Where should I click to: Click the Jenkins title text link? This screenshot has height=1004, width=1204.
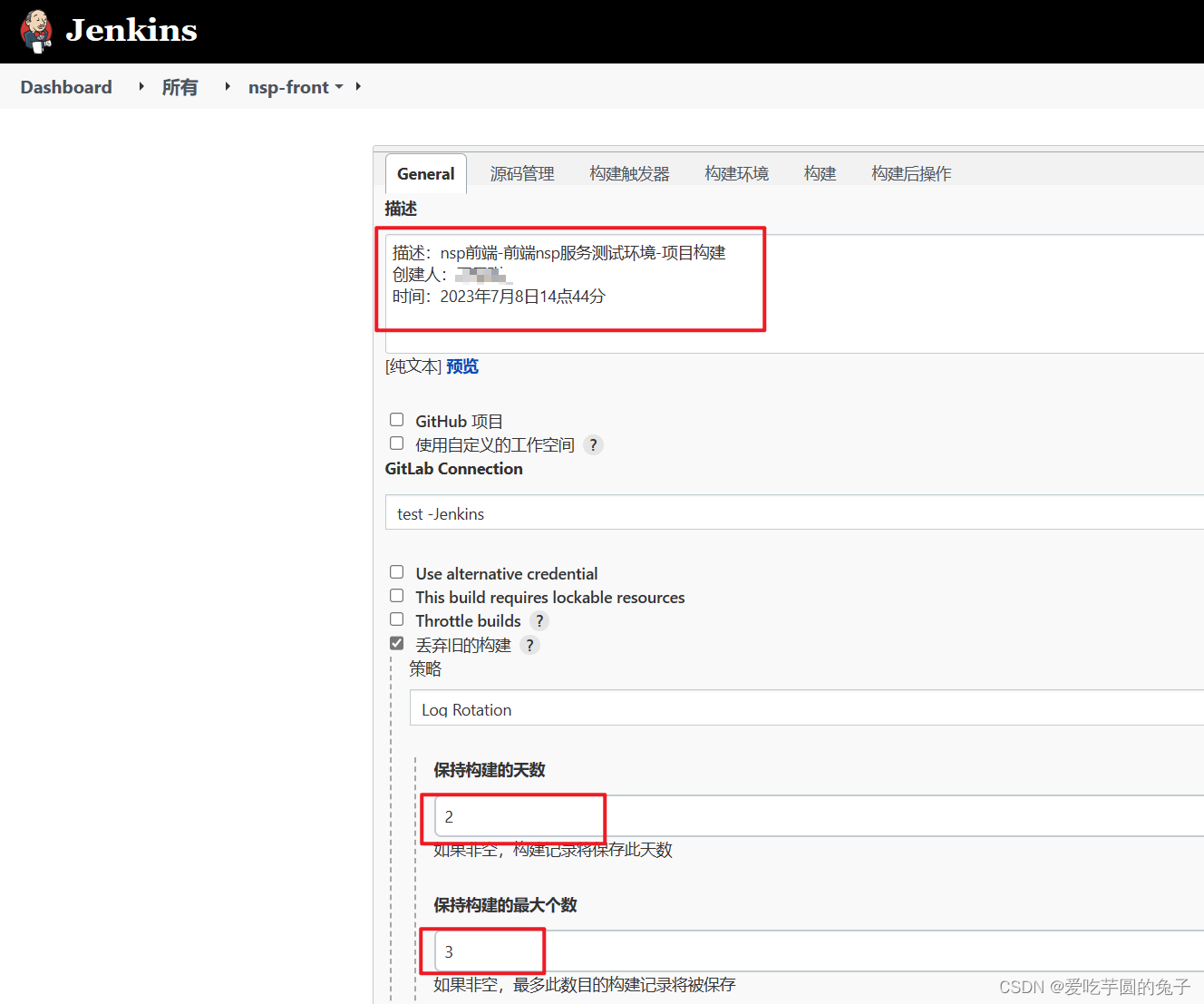pos(131,30)
